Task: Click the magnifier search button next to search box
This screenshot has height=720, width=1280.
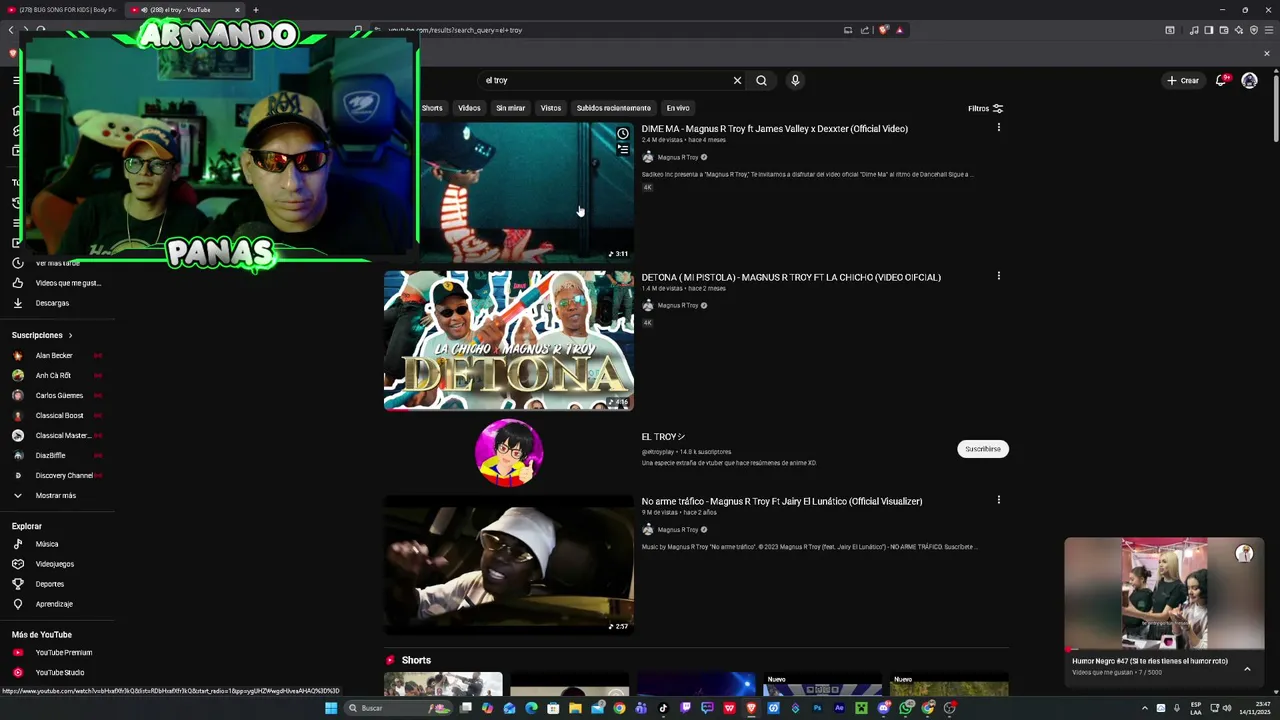Action: [x=761, y=80]
